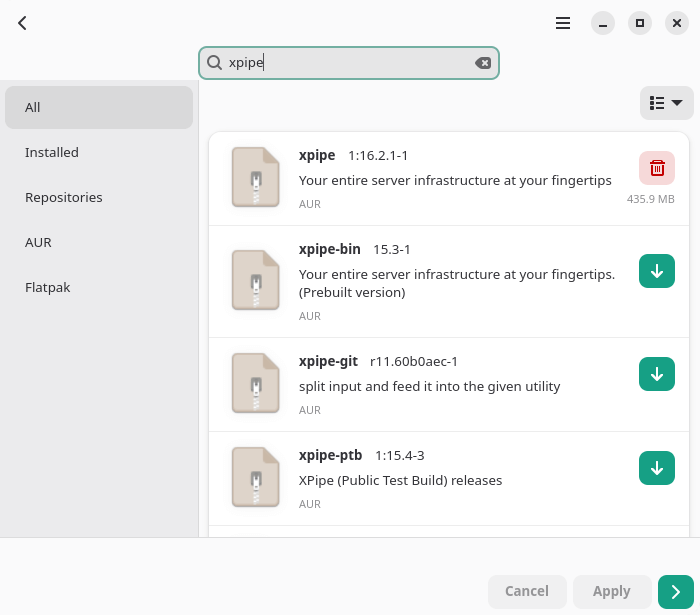
Task: Select the All category
Action: (99, 108)
